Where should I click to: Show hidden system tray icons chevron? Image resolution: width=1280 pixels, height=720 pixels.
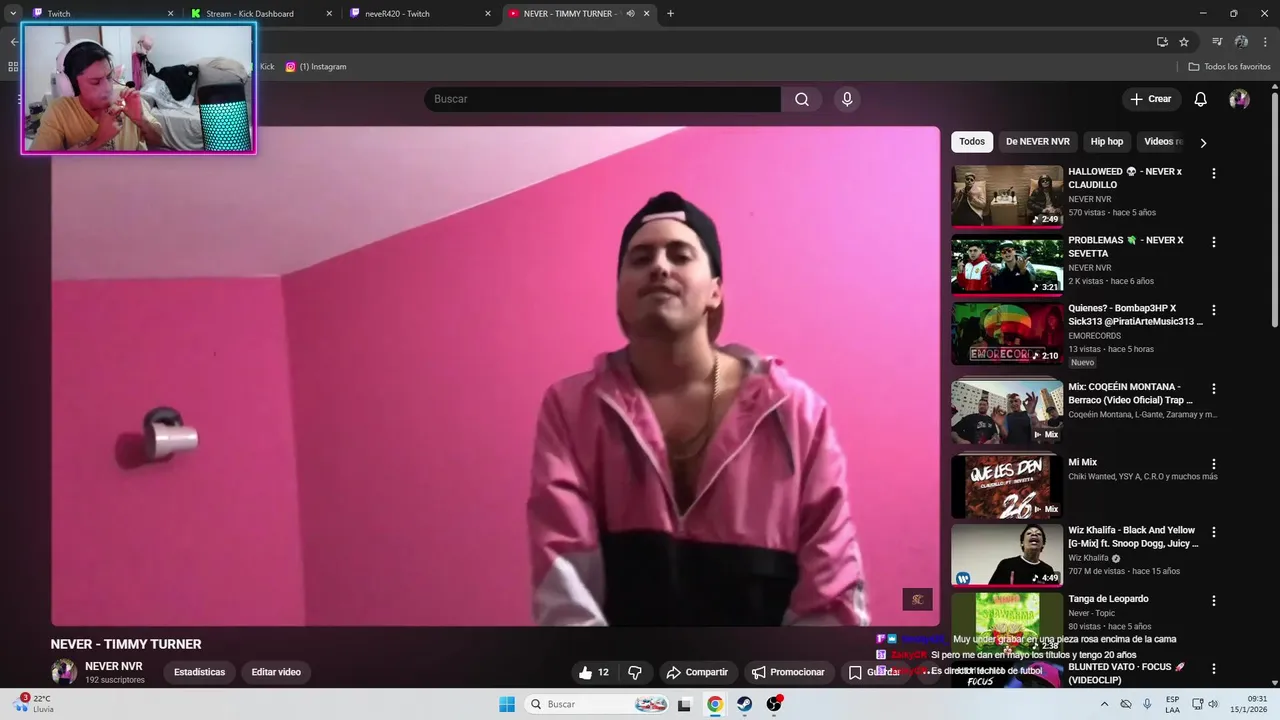click(1105, 704)
